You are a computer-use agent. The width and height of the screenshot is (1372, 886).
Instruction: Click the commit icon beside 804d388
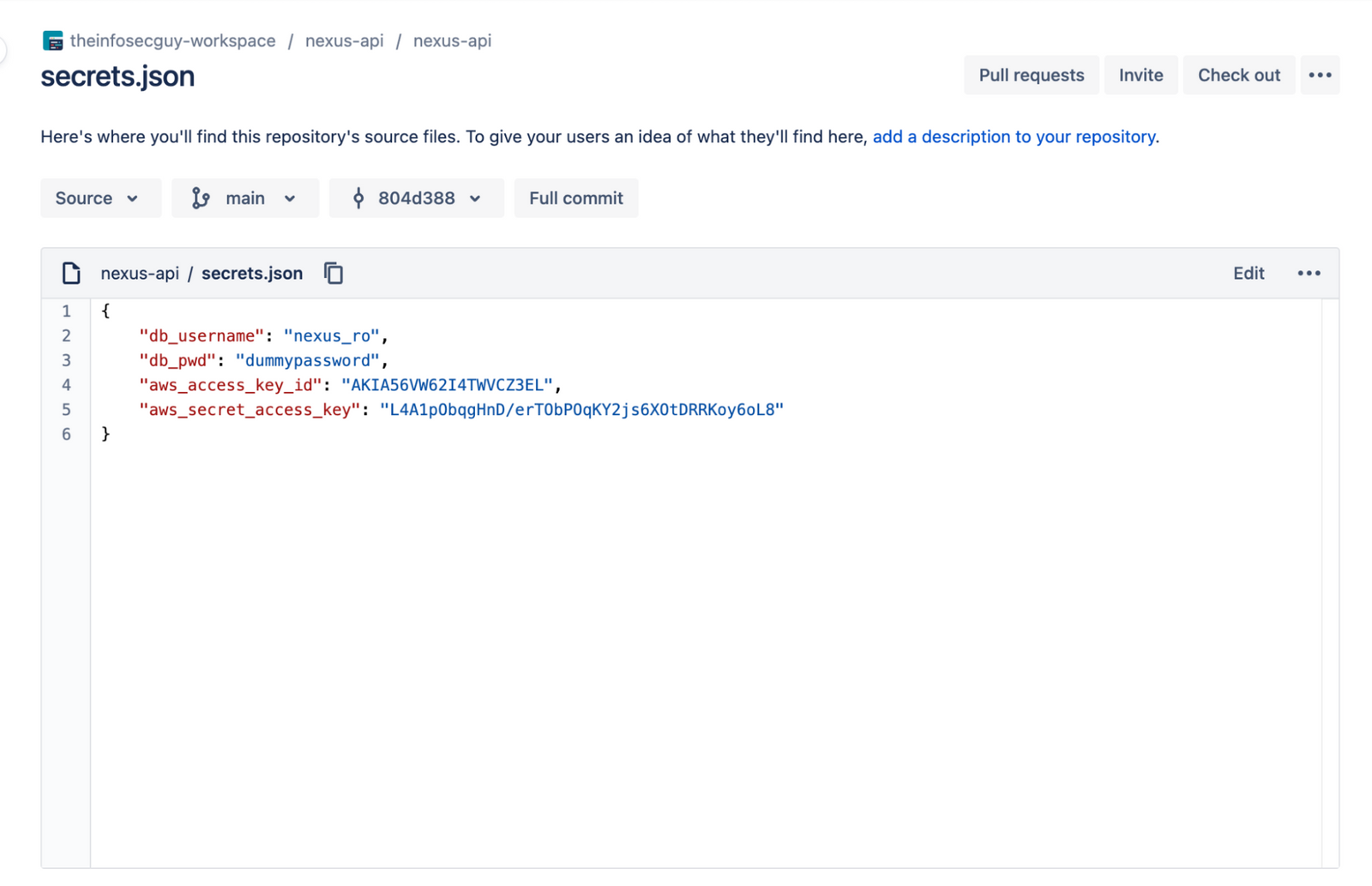(x=358, y=198)
